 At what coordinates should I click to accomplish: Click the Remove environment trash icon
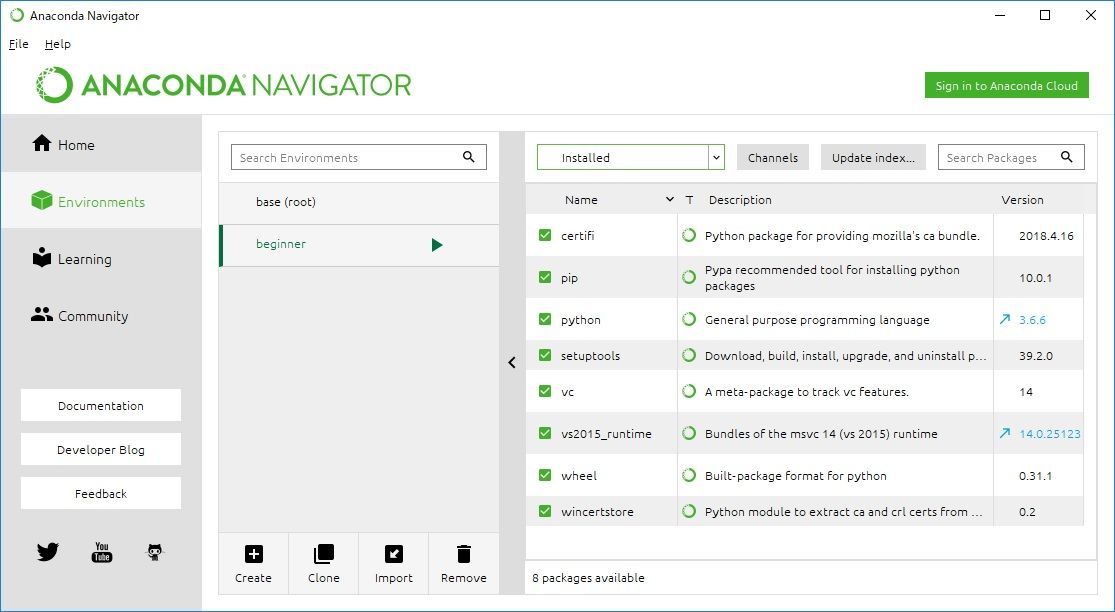tap(464, 554)
